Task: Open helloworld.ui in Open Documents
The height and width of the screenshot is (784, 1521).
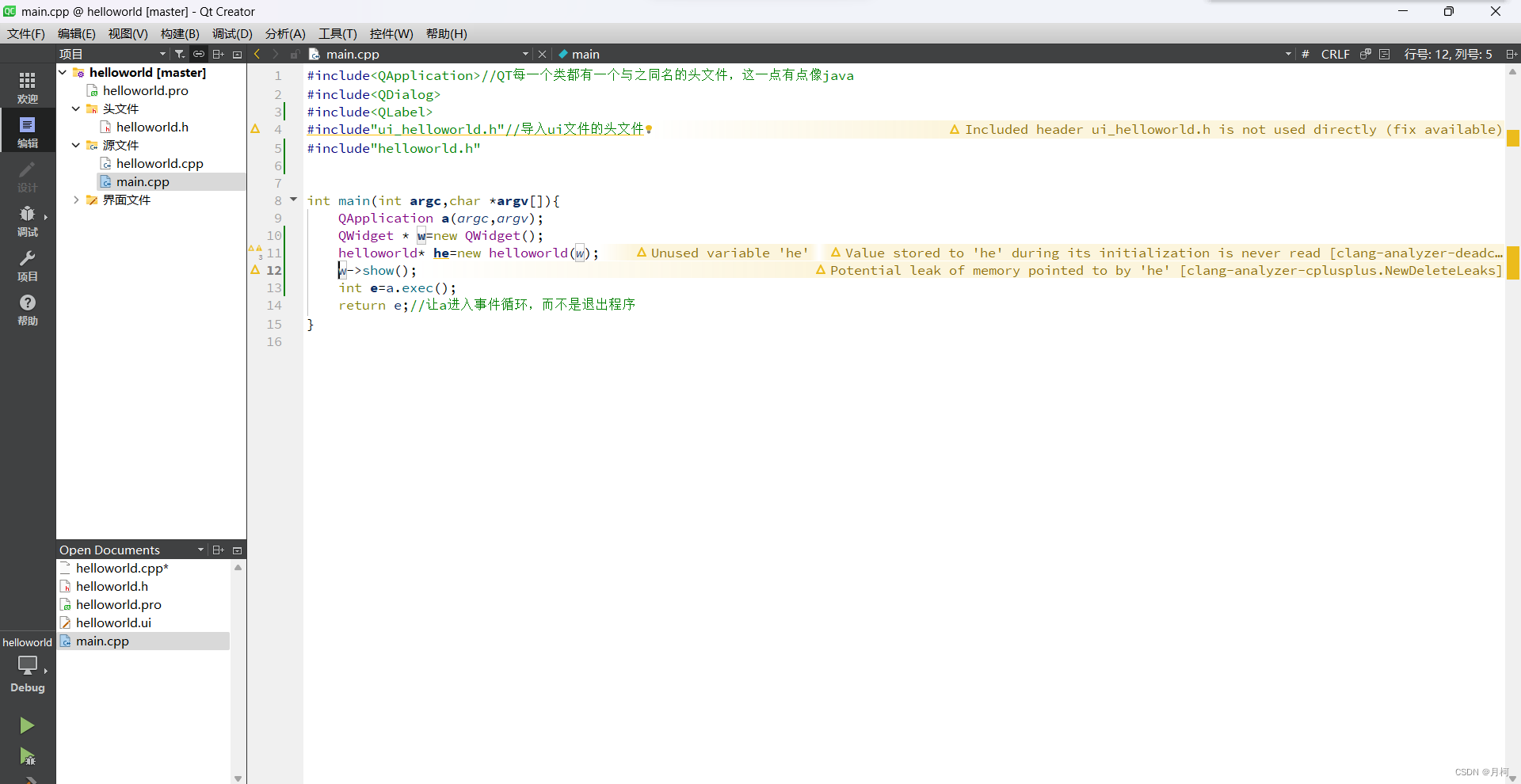Action: 113,622
